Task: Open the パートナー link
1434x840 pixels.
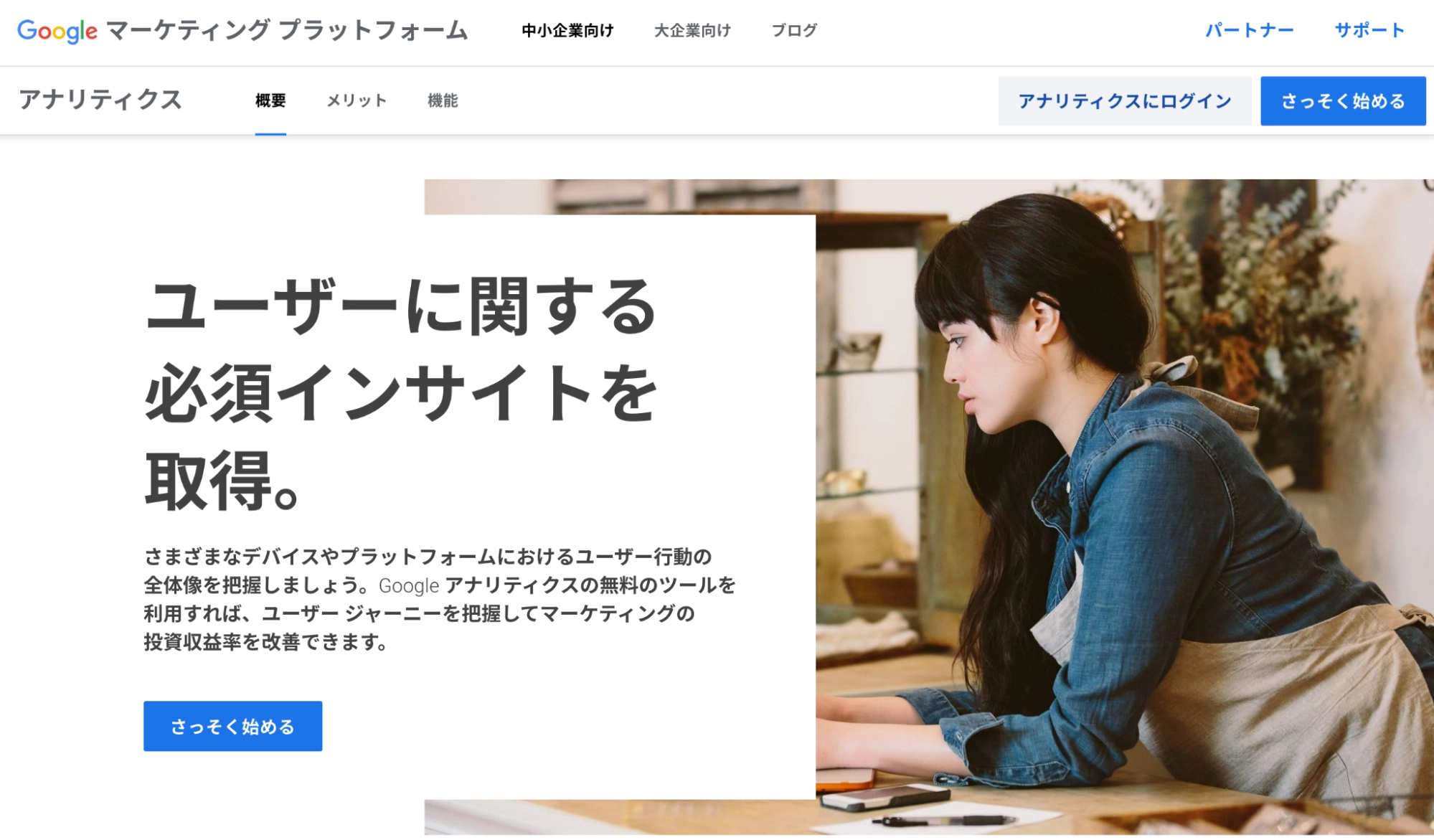Action: coord(1249,31)
